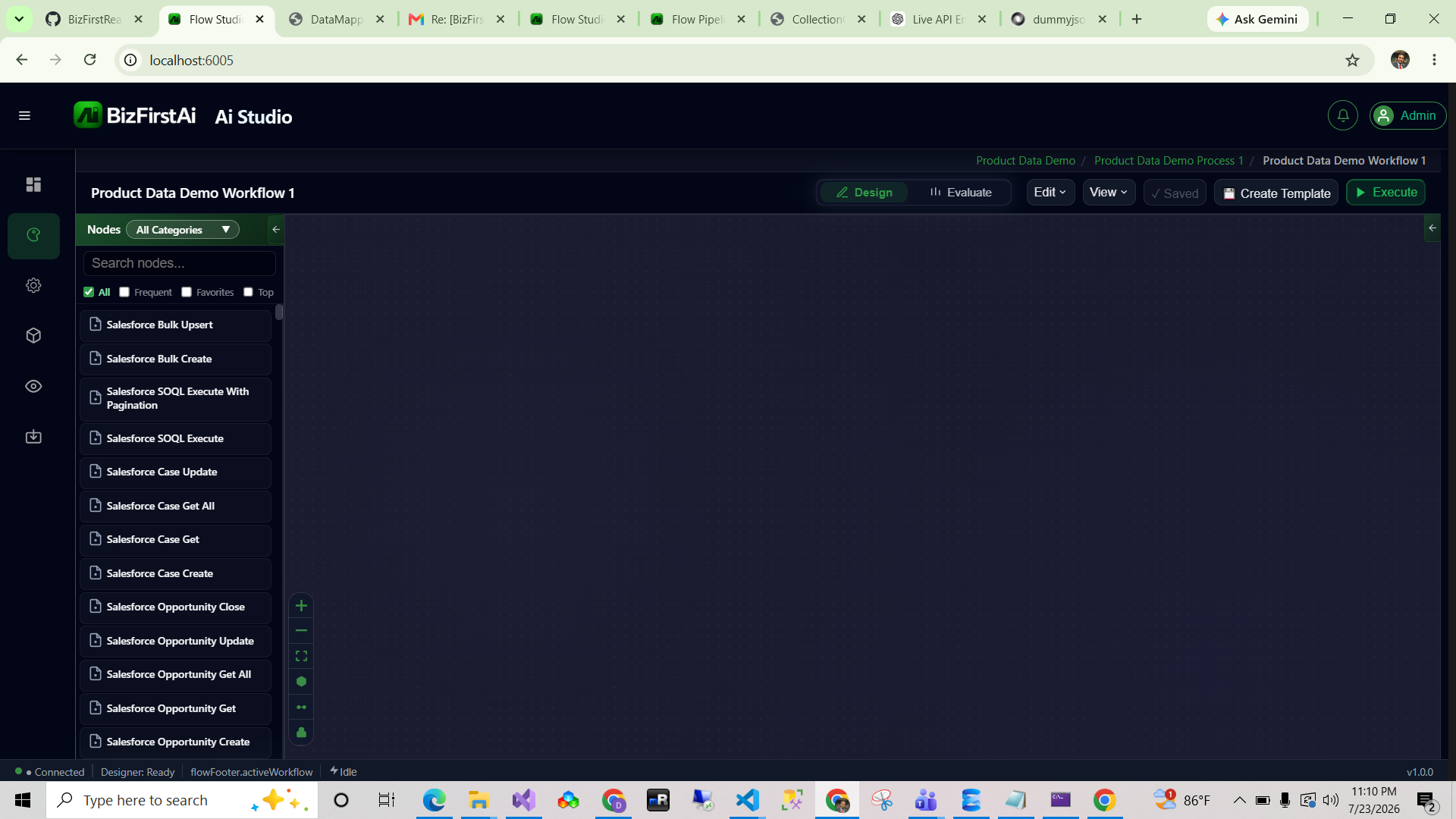
Task: Enable the Top nodes checkbox
Action: pos(248,292)
